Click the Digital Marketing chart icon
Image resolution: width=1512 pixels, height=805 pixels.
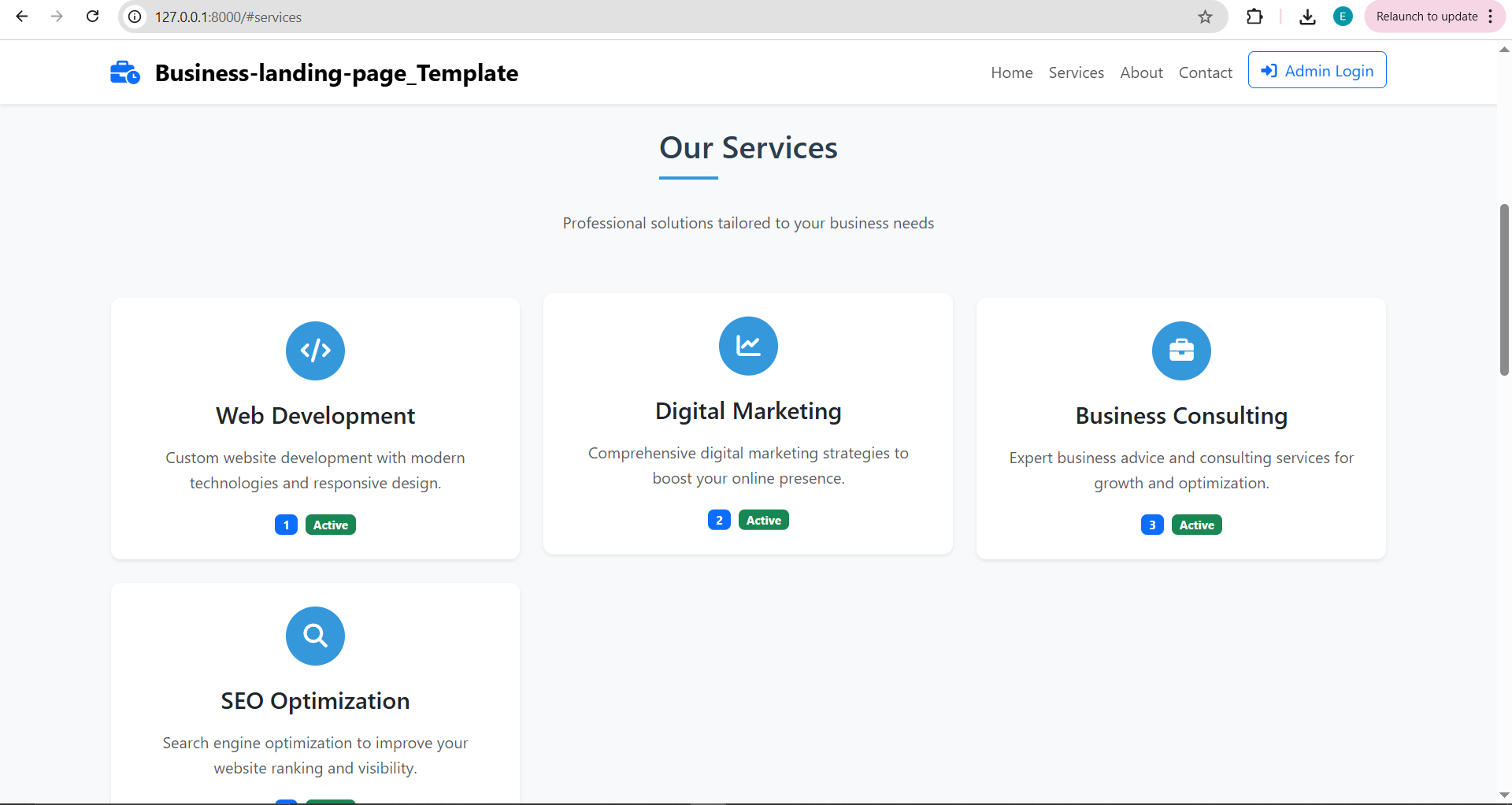point(748,346)
